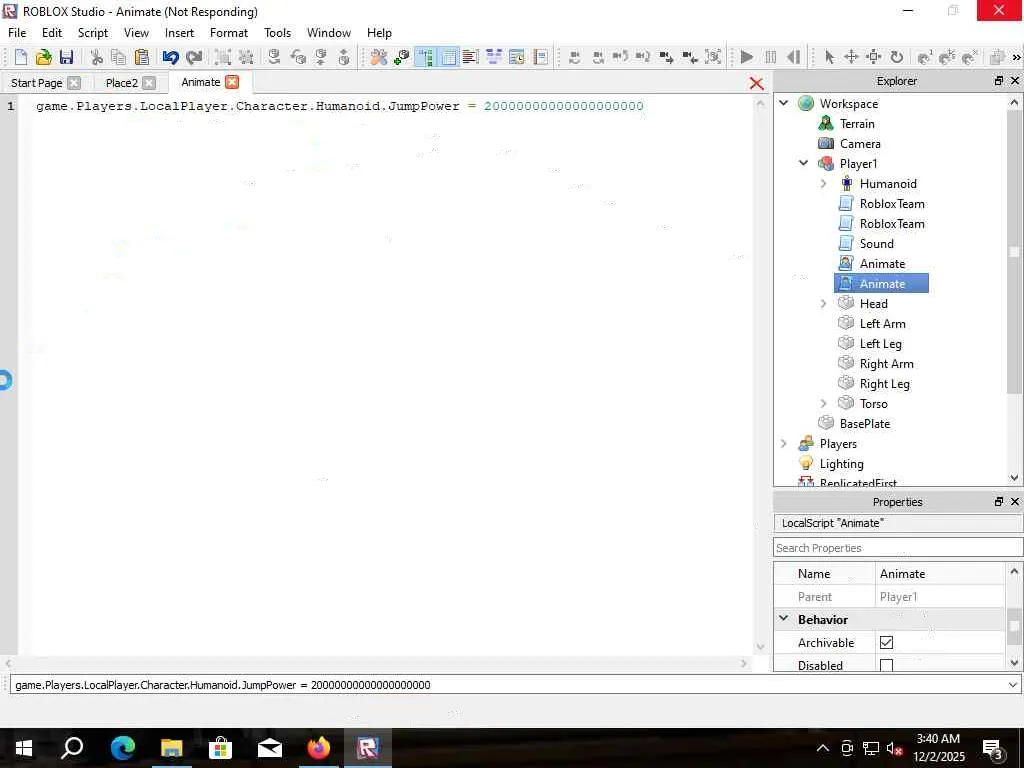Select Lighting in the Explorer
Viewport: 1024px width, 768px height.
point(841,464)
